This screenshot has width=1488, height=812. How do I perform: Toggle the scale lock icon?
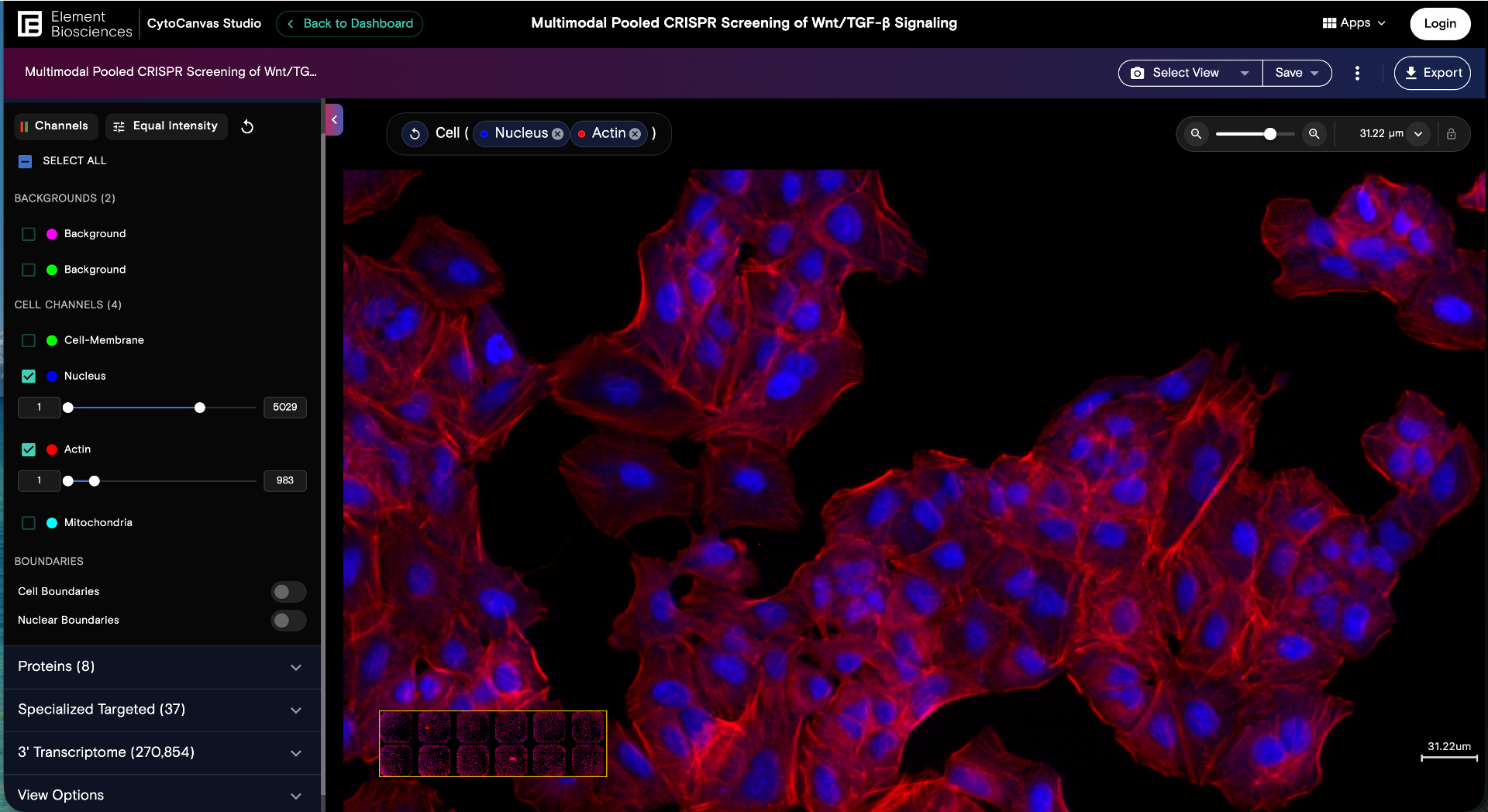[1451, 134]
